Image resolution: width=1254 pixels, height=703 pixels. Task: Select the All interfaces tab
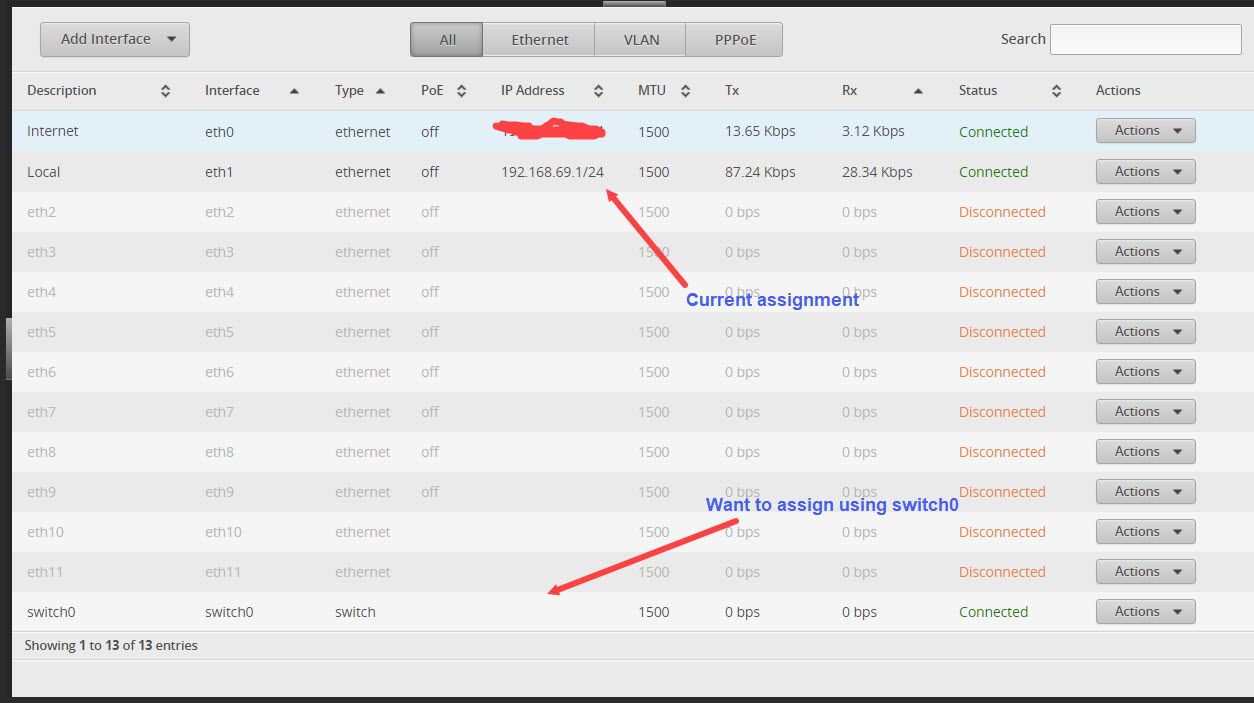coord(447,40)
